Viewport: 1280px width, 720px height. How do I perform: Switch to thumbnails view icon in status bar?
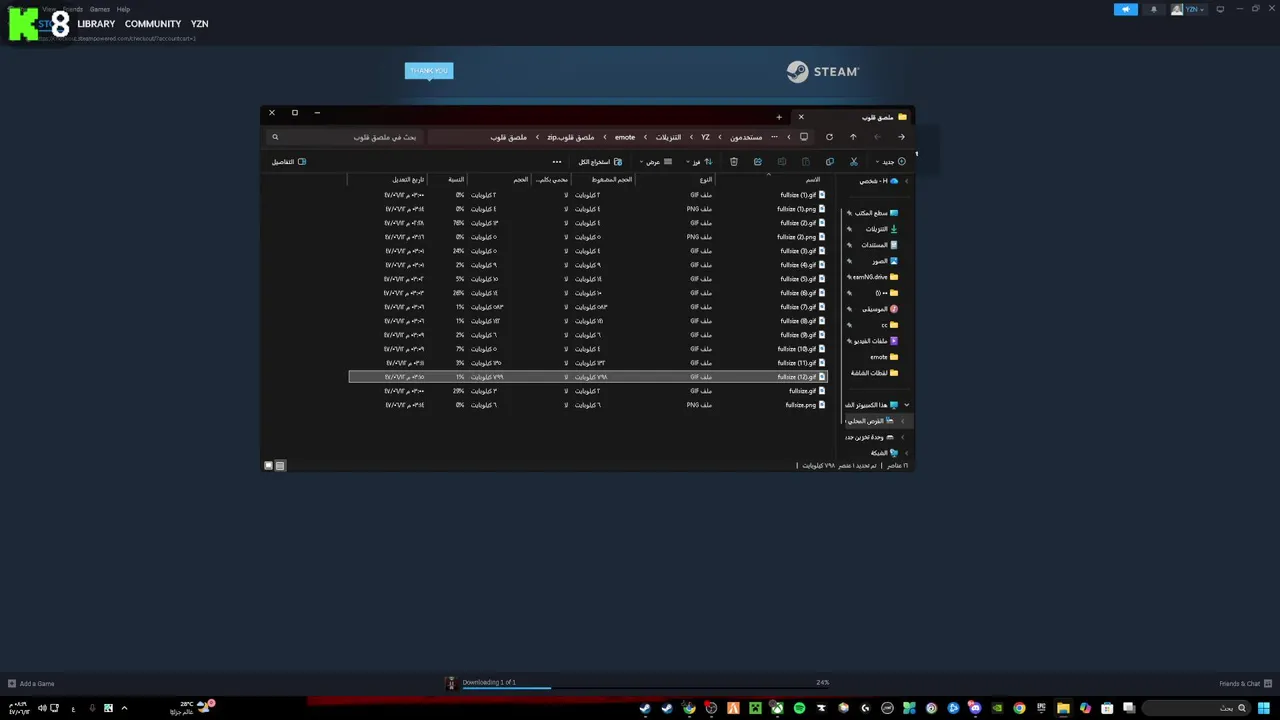[268, 465]
